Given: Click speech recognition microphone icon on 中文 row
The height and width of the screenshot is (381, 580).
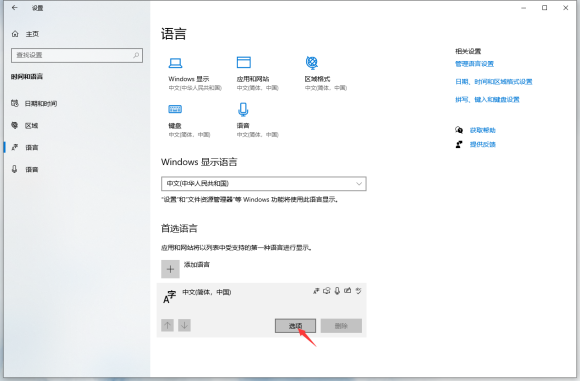Looking at the screenshot, I should [337, 291].
